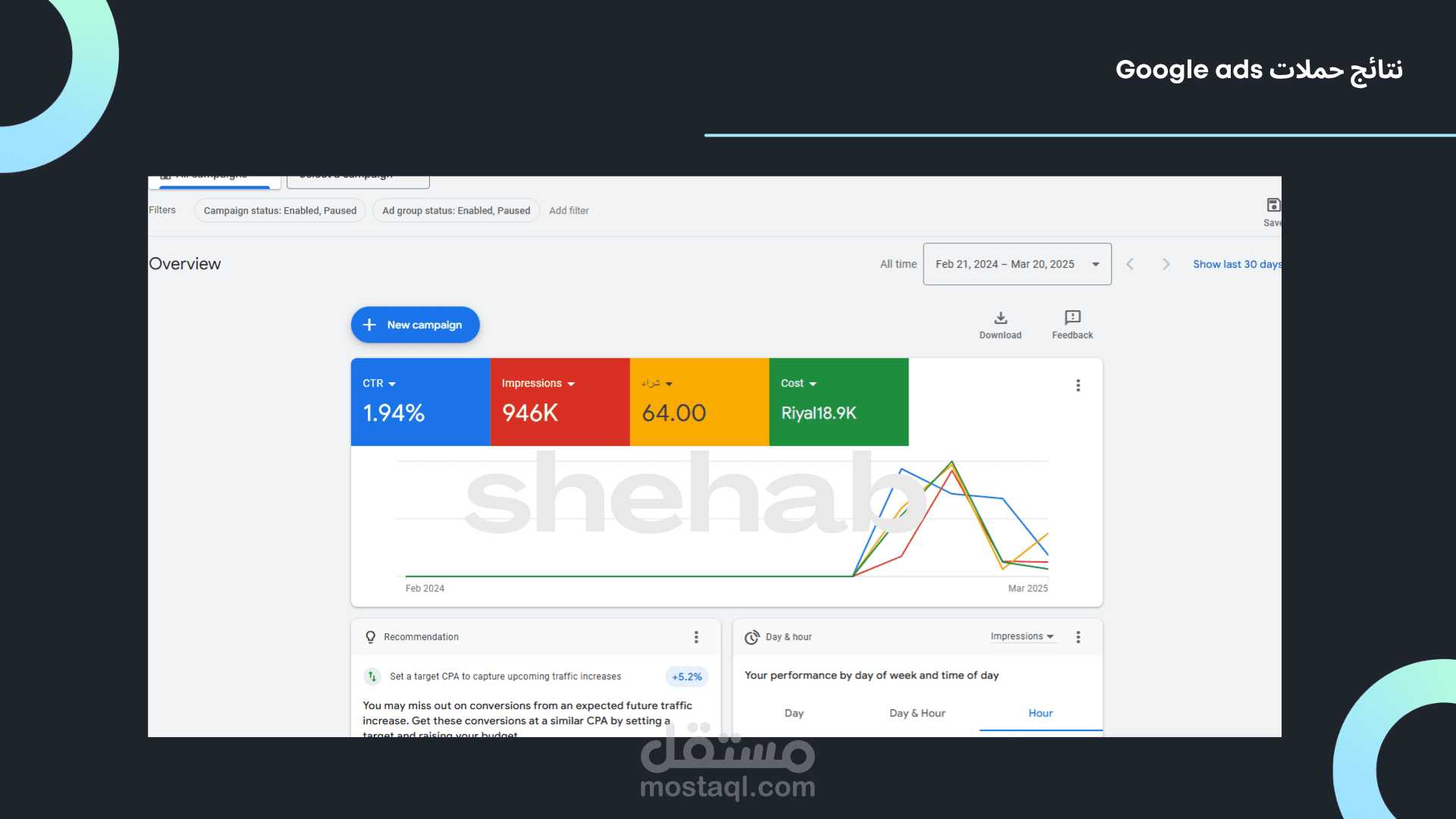Screen dimensions: 1456x819
Task: Click Campaign status: Enabled, Paused filter chip
Action: [x=280, y=210]
